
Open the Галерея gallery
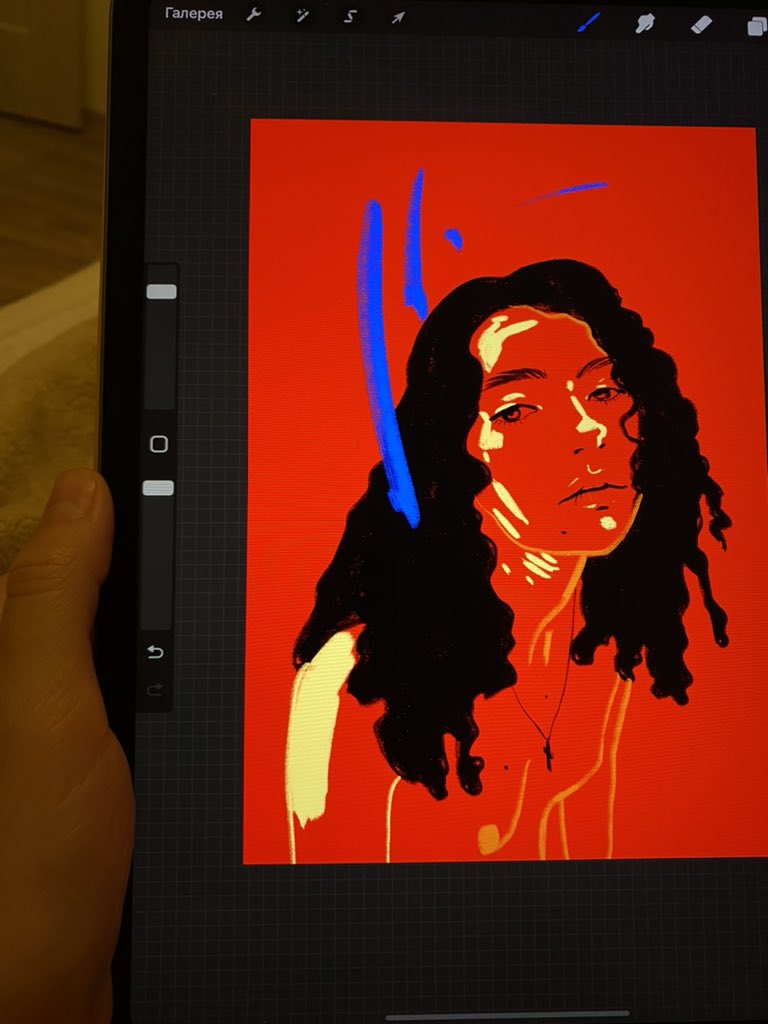(x=193, y=13)
